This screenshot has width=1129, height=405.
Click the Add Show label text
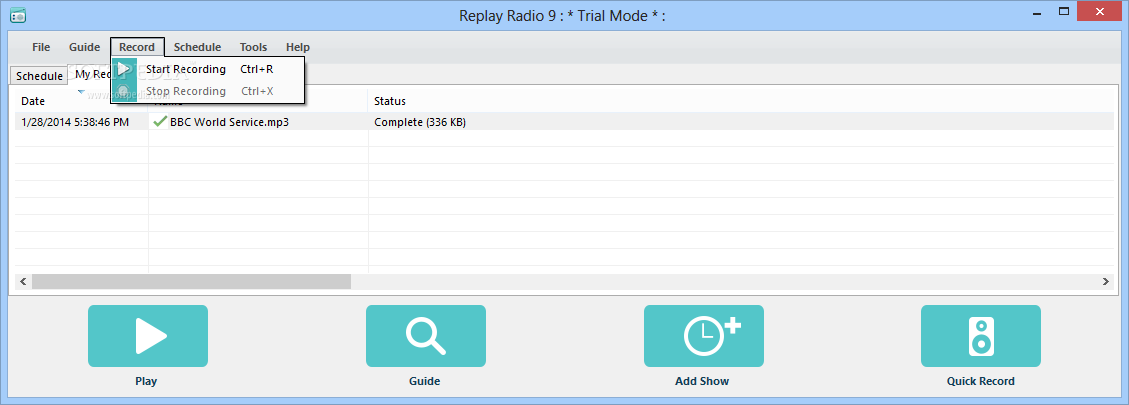[702, 381]
